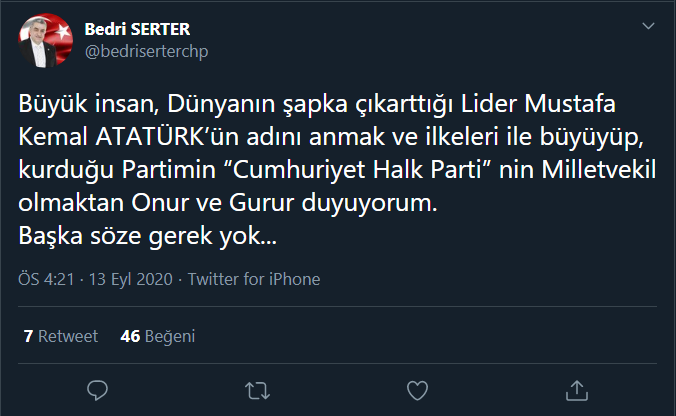Open Bedri SERTER's profile picture

[x=45, y=44]
